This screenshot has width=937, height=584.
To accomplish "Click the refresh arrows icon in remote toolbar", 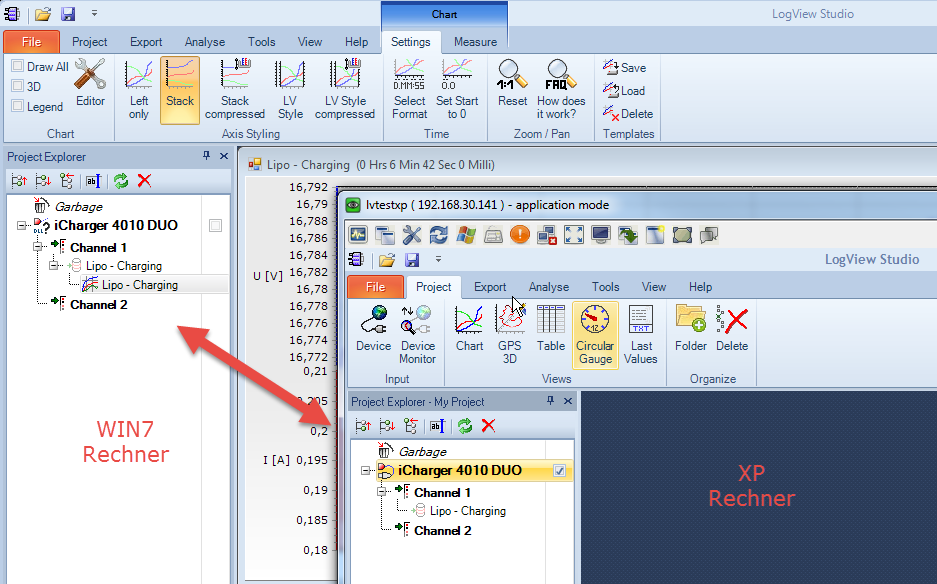I will (x=439, y=235).
